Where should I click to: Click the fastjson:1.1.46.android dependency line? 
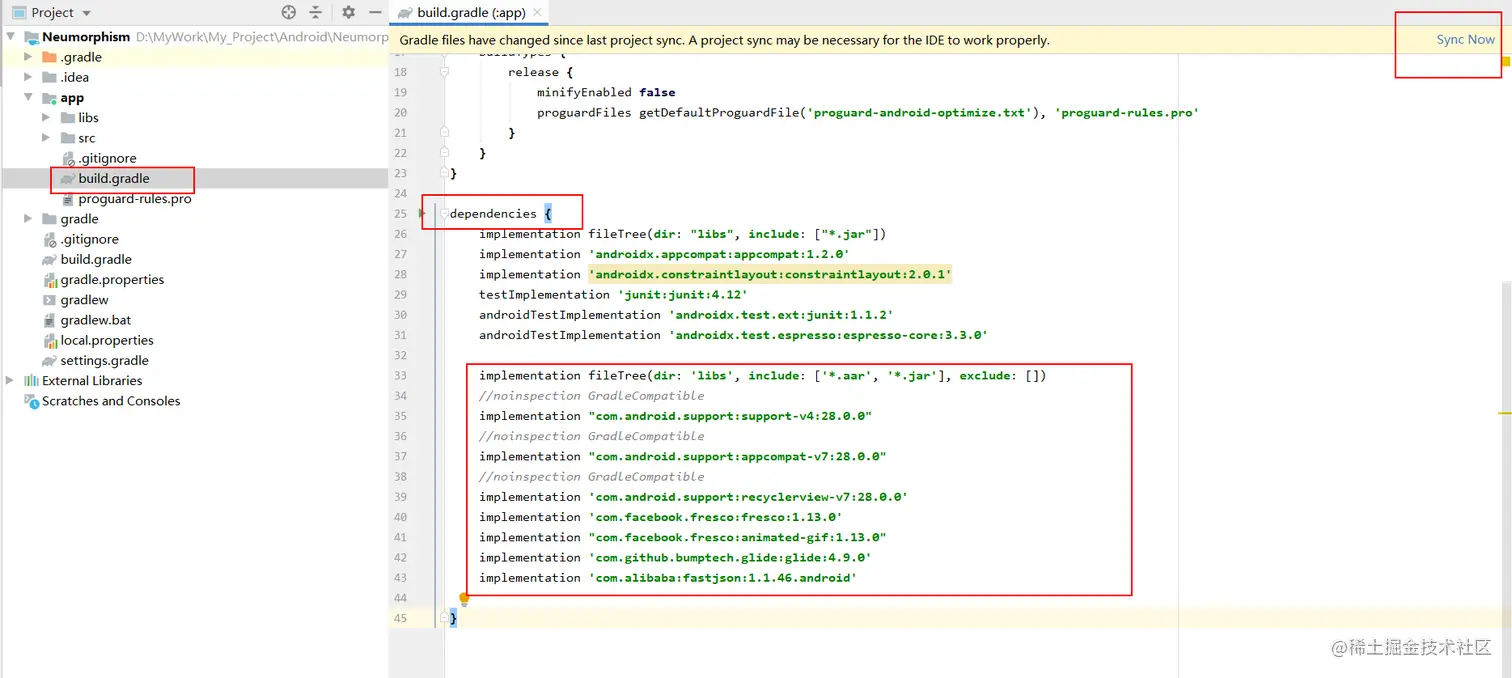point(668,578)
